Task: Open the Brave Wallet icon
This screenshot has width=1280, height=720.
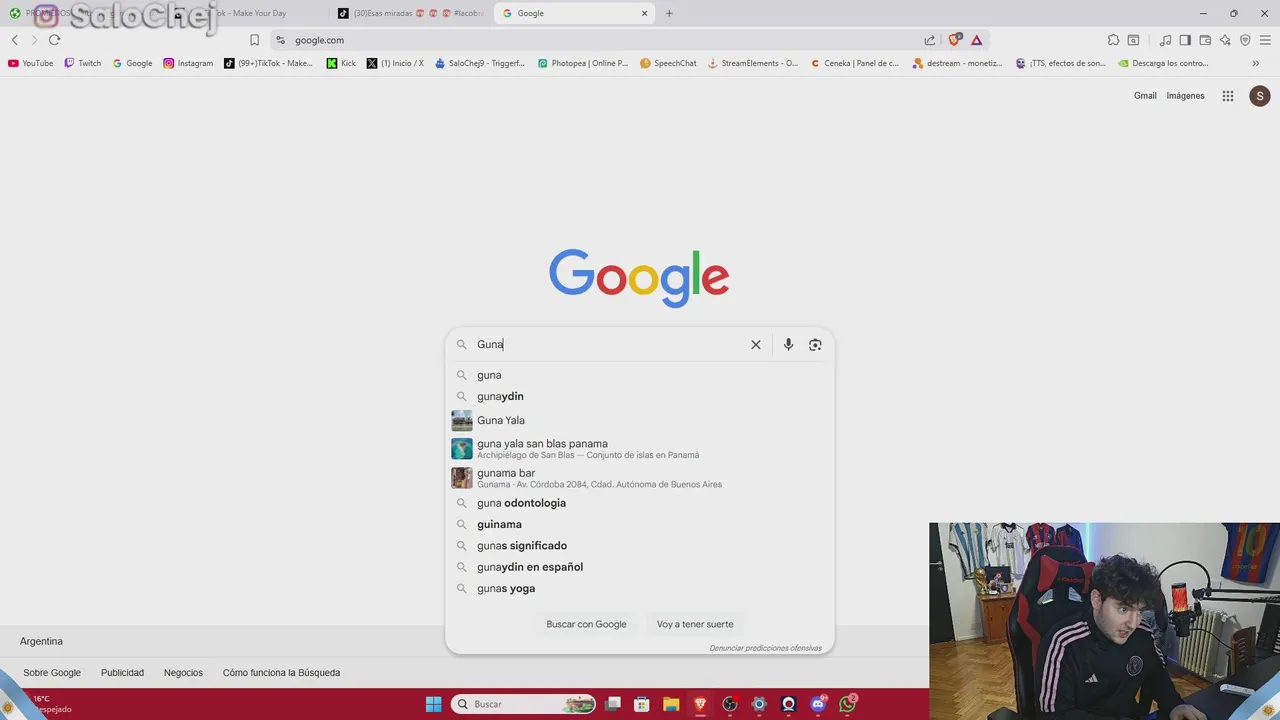Action: coord(1205,40)
